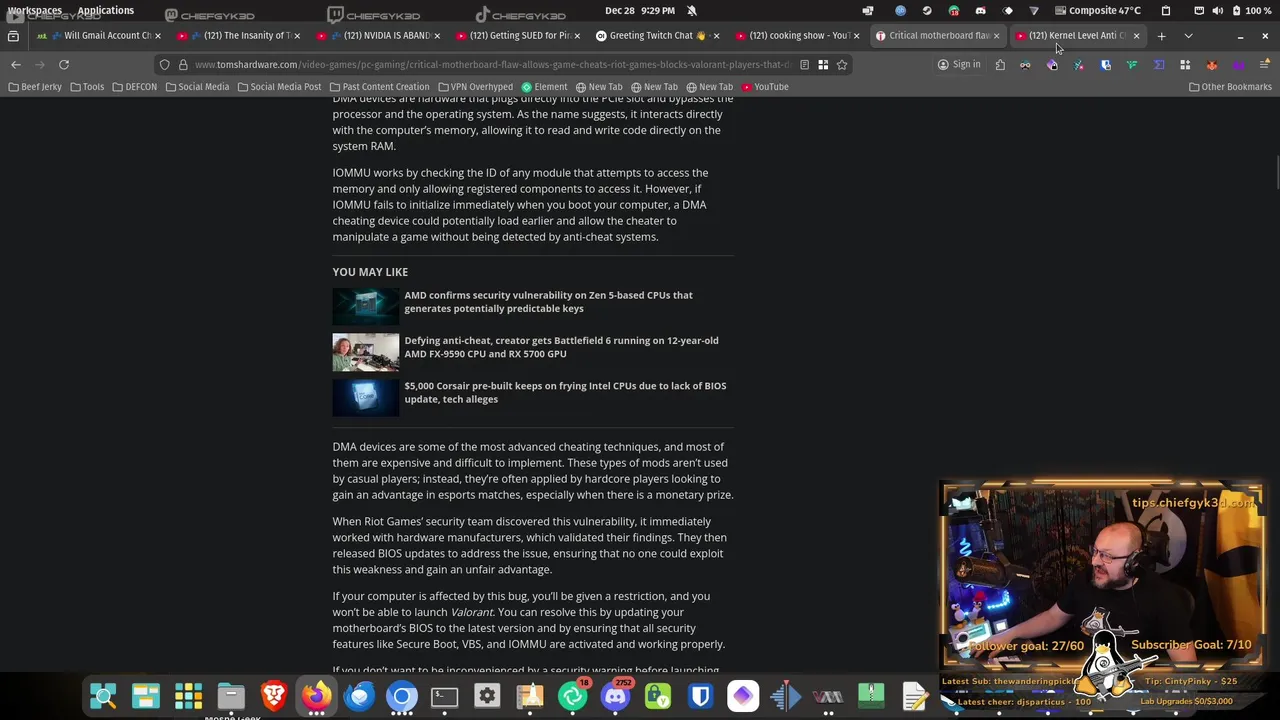Viewport: 1280px width, 720px height.
Task: Open the MetaMask fox extension
Action: (1212, 65)
